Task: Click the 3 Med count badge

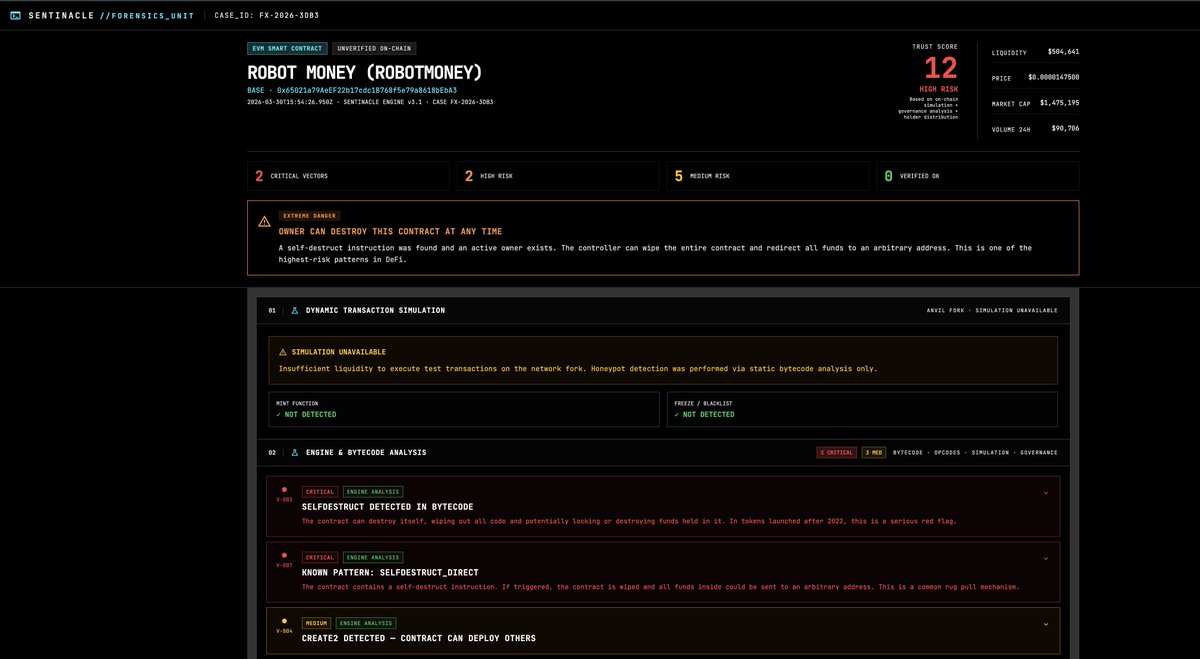Action: coord(873,452)
